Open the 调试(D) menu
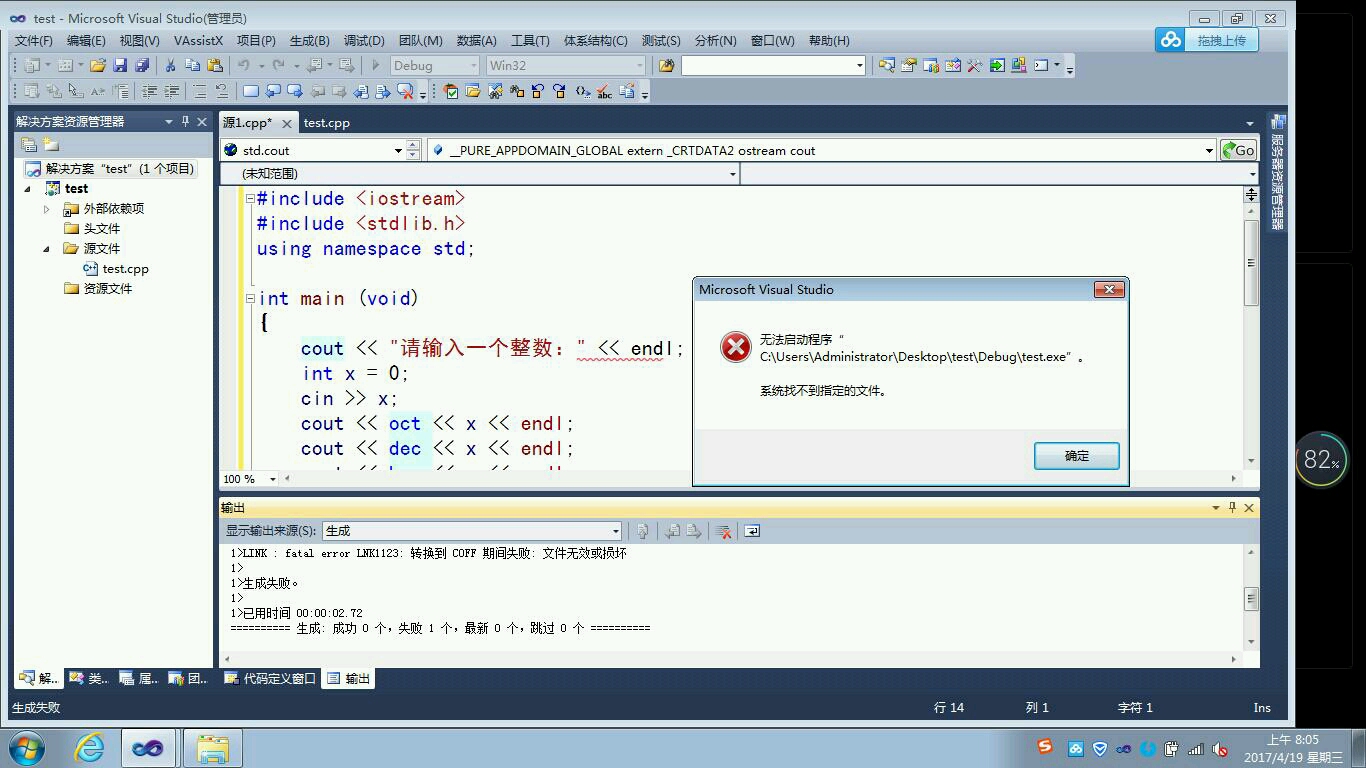 (x=364, y=40)
